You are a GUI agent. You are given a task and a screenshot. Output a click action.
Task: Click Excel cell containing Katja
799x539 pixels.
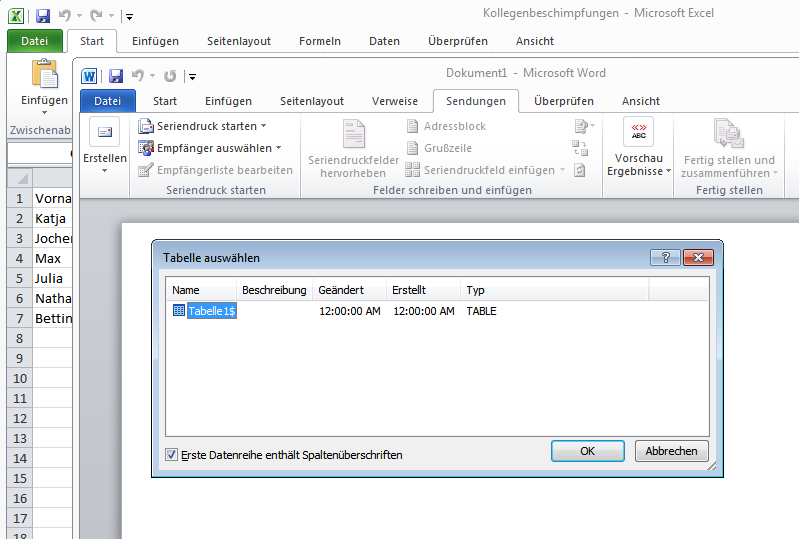[52, 219]
